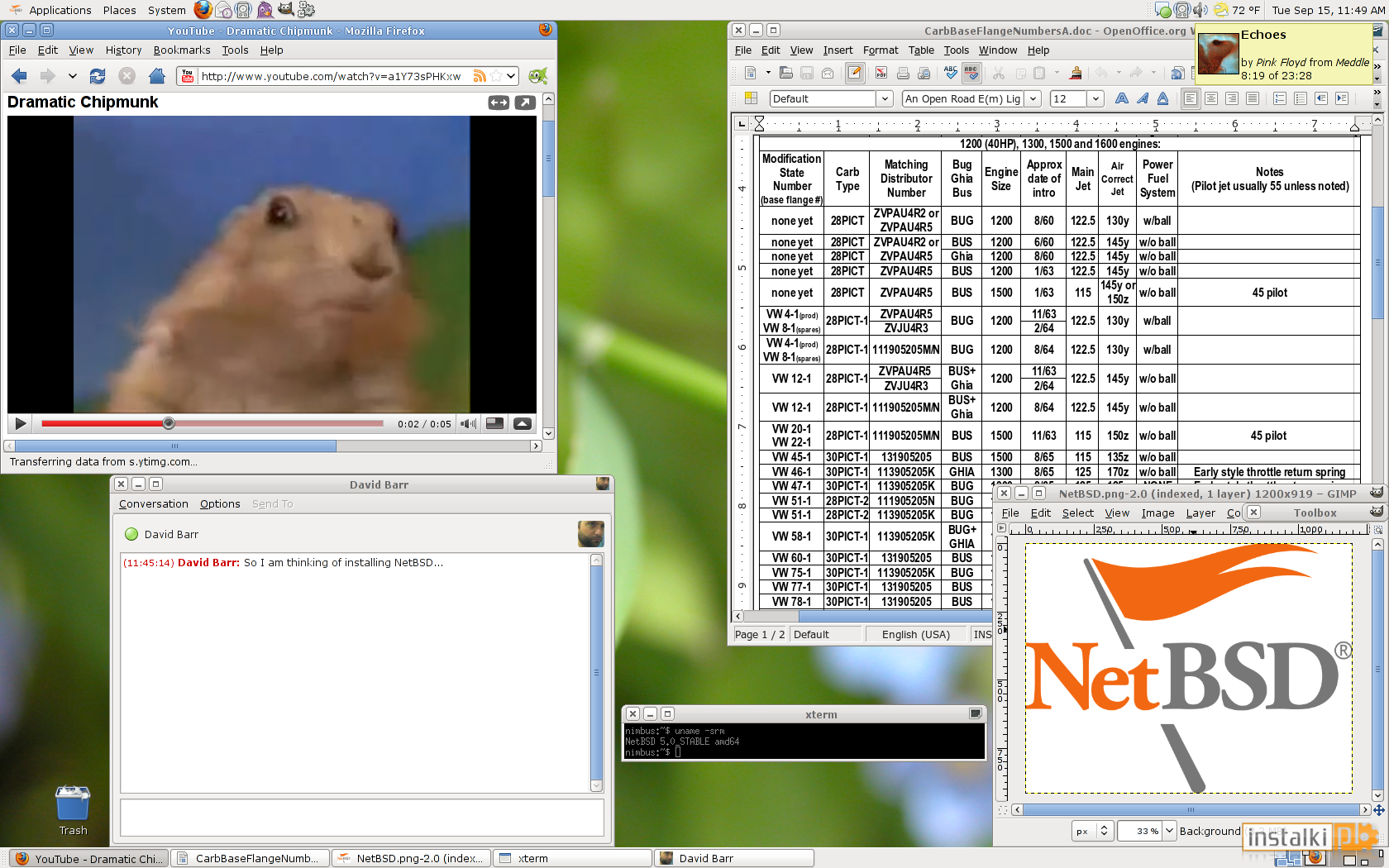Open GIMP px unit selector
The width and height of the screenshot is (1389, 868).
[1092, 832]
